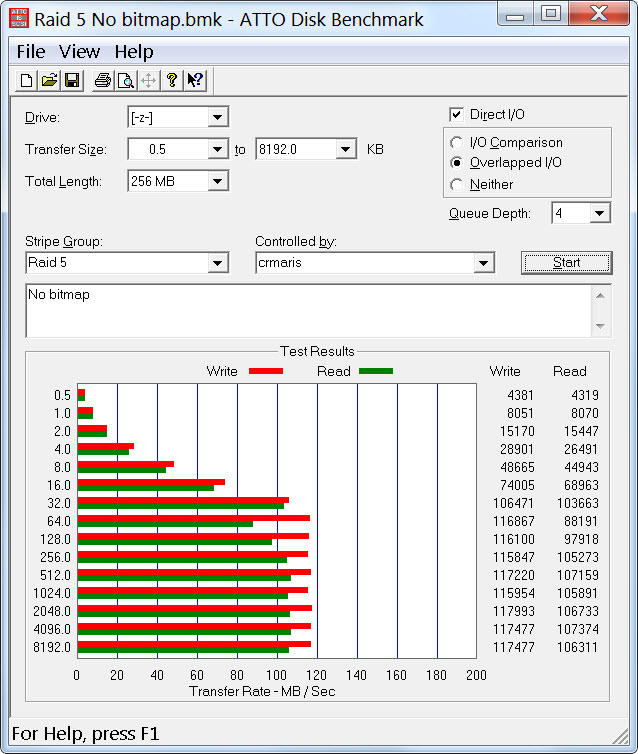The width and height of the screenshot is (638, 754).
Task: Click the description scrollbar up arrow
Action: 600,296
